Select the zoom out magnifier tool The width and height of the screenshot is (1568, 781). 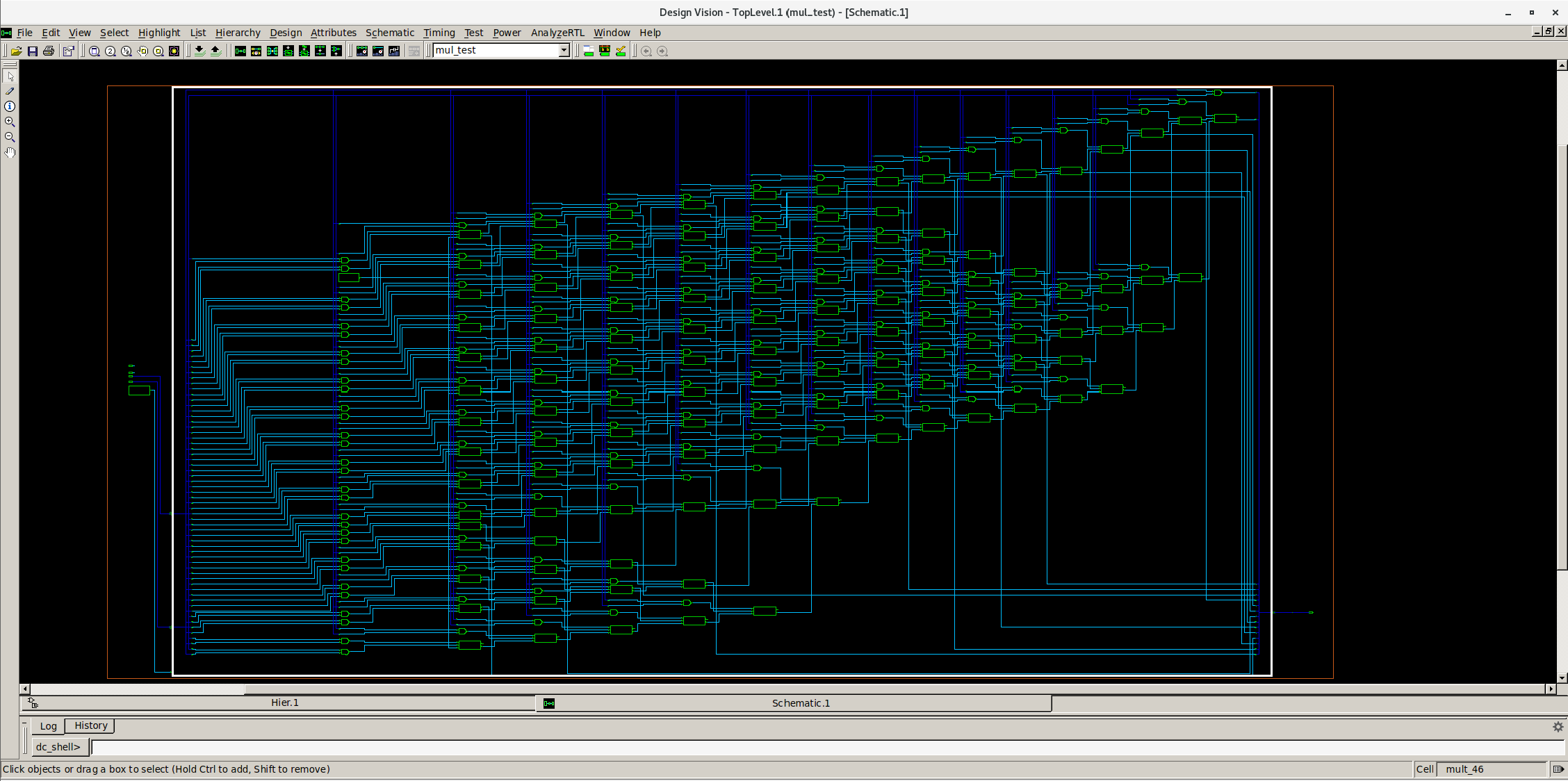(x=10, y=137)
